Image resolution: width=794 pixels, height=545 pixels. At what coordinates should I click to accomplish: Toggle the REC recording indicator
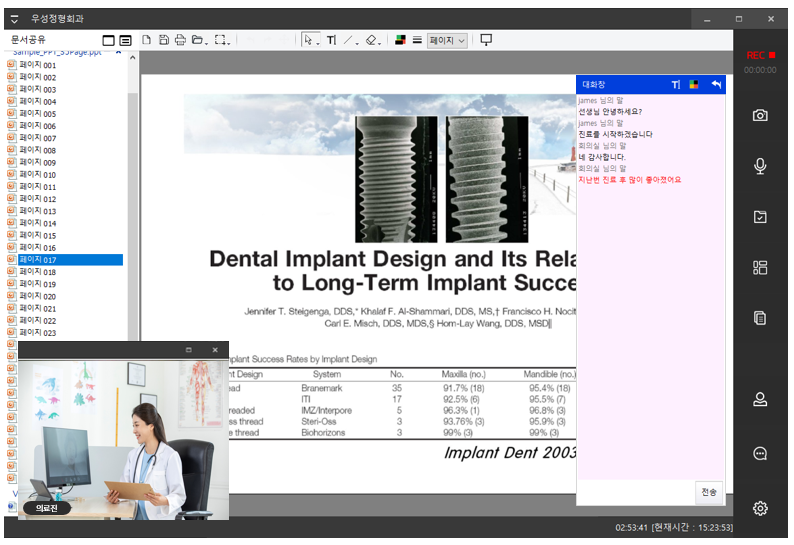click(760, 56)
